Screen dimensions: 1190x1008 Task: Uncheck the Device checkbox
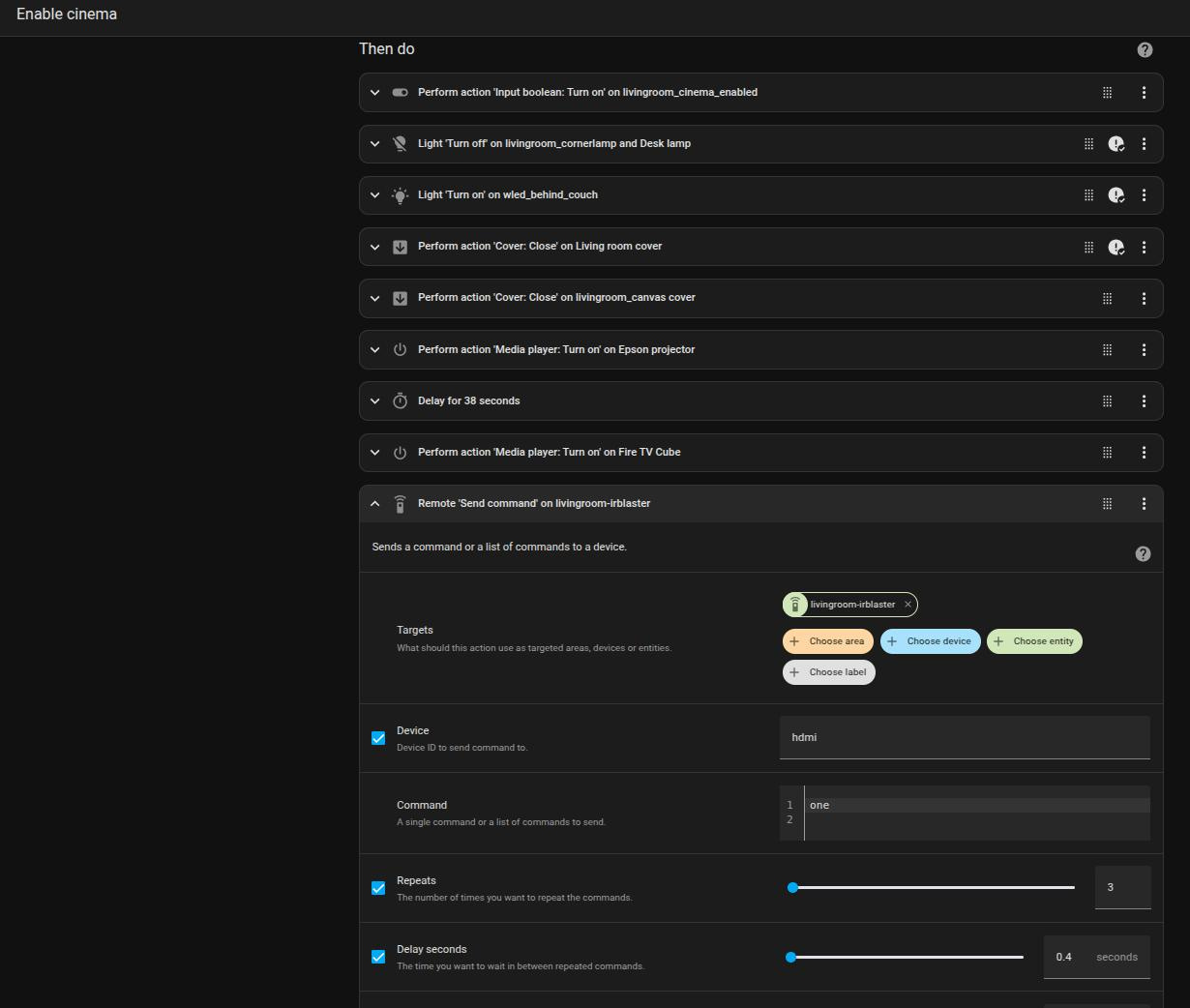pyautogui.click(x=378, y=738)
